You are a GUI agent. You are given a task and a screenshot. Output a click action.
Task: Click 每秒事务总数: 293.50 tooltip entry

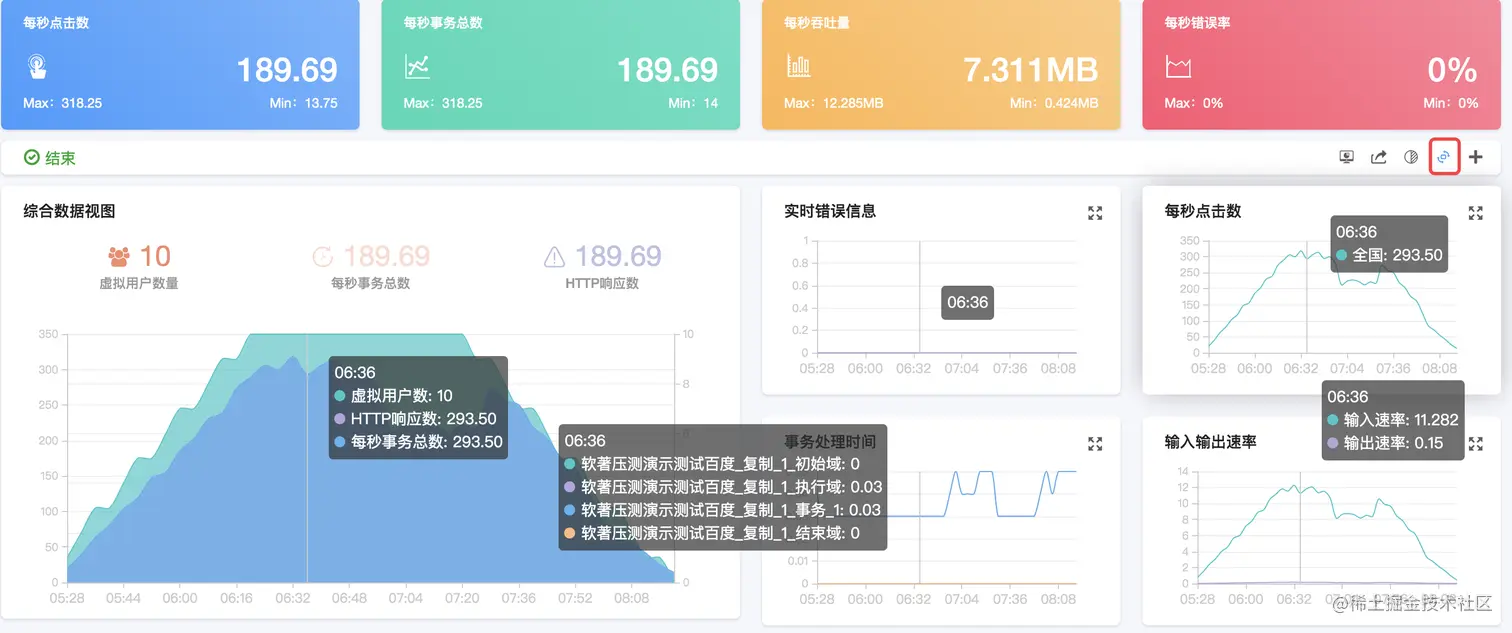419,442
